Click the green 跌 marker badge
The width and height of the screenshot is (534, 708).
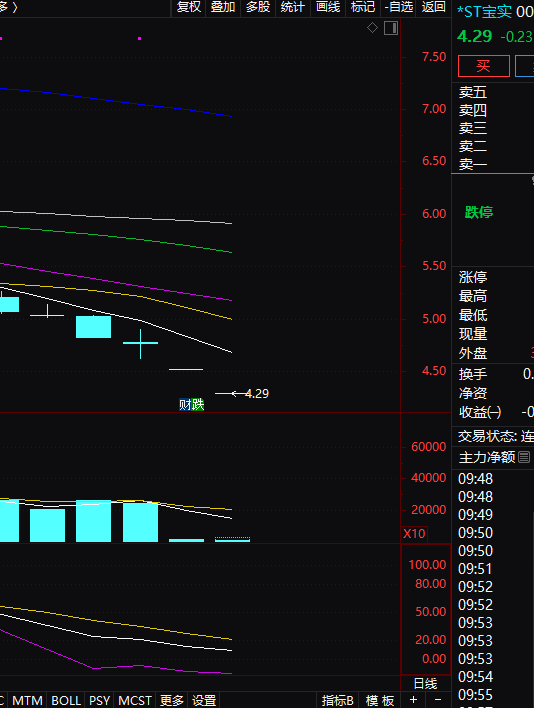point(198,405)
